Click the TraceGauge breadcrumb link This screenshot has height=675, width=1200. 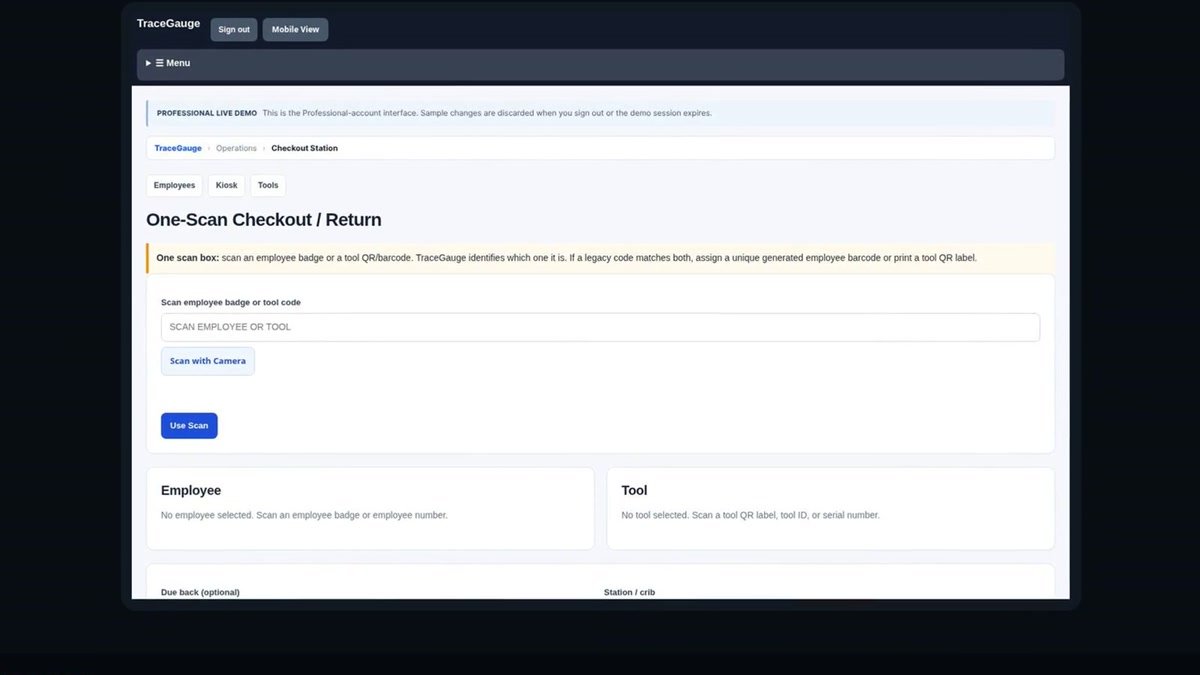coord(178,148)
